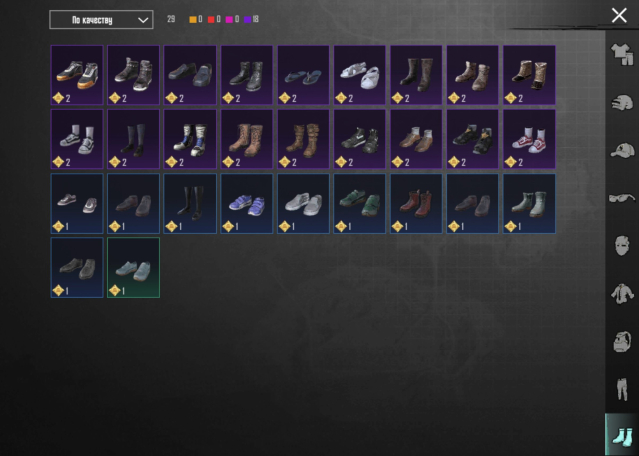639x456 pixels.
Task: Open the baseball cap category
Action: point(622,150)
